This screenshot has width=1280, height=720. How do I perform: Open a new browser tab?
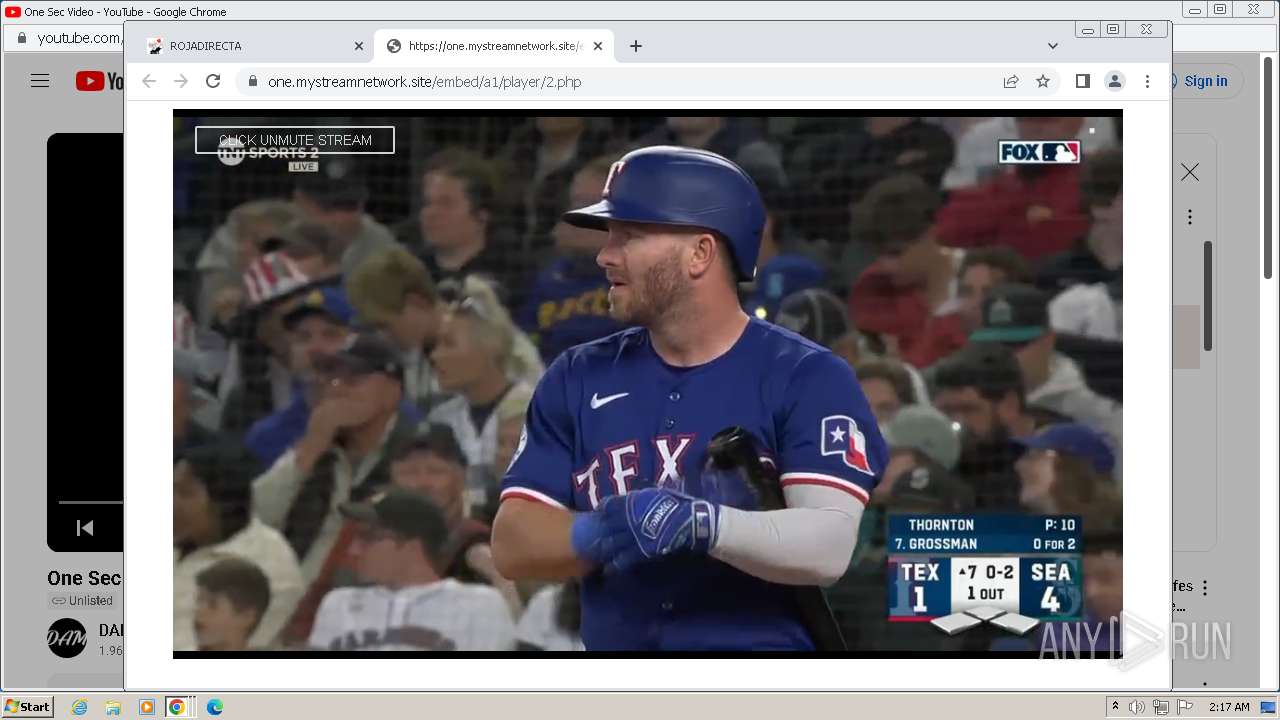coord(636,46)
